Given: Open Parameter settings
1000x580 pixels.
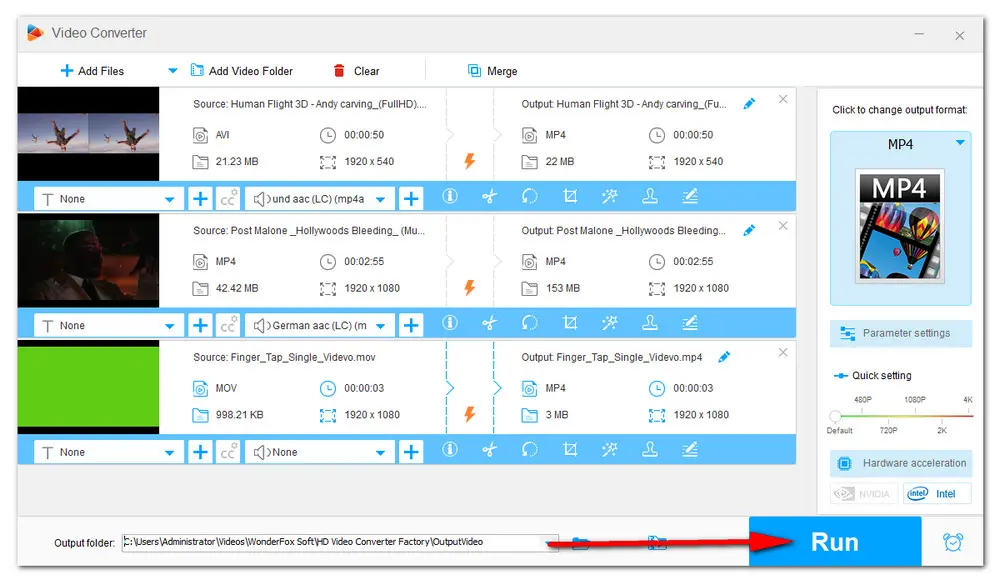Looking at the screenshot, I should [900, 333].
